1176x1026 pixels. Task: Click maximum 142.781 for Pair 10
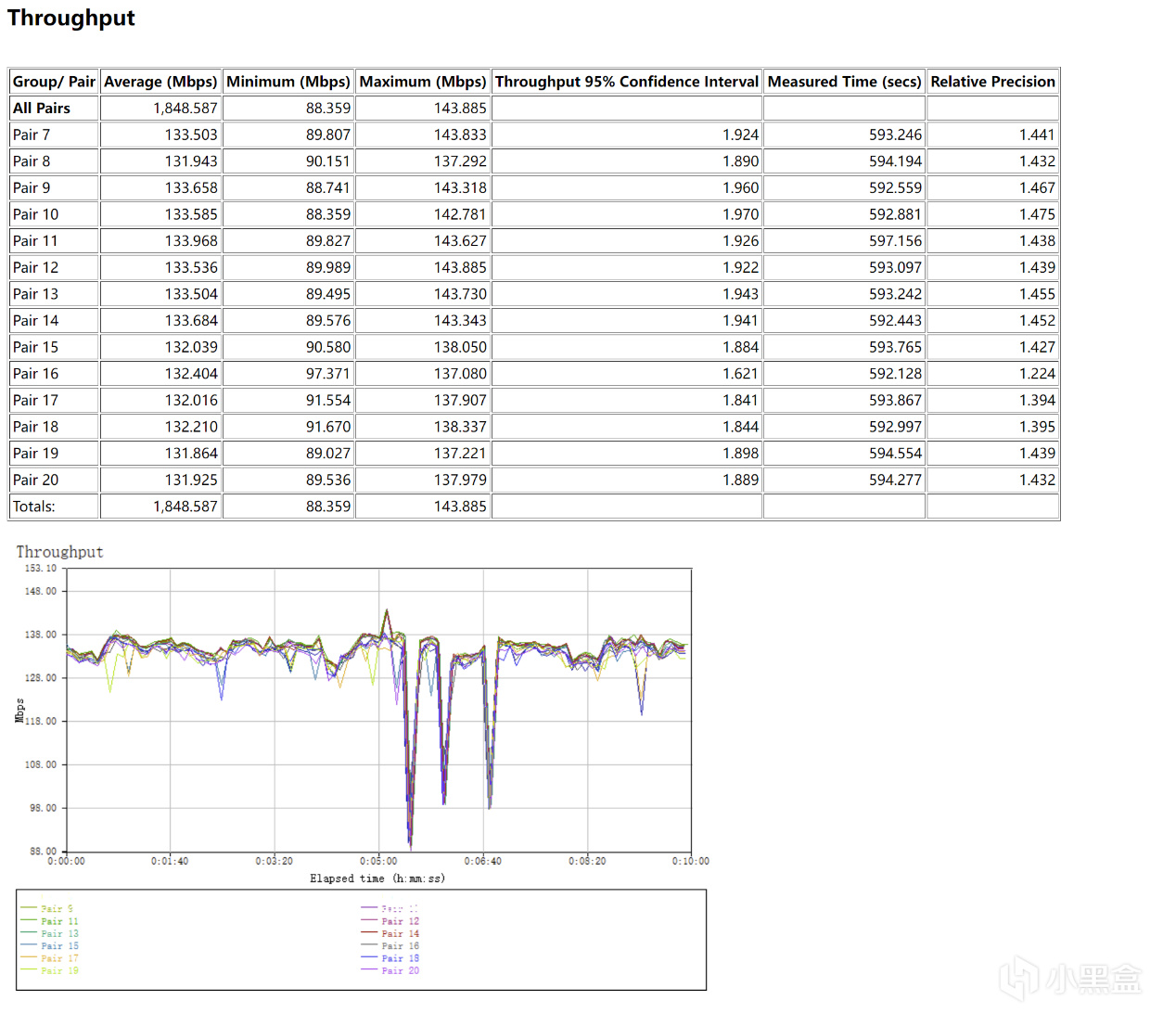[x=460, y=214]
